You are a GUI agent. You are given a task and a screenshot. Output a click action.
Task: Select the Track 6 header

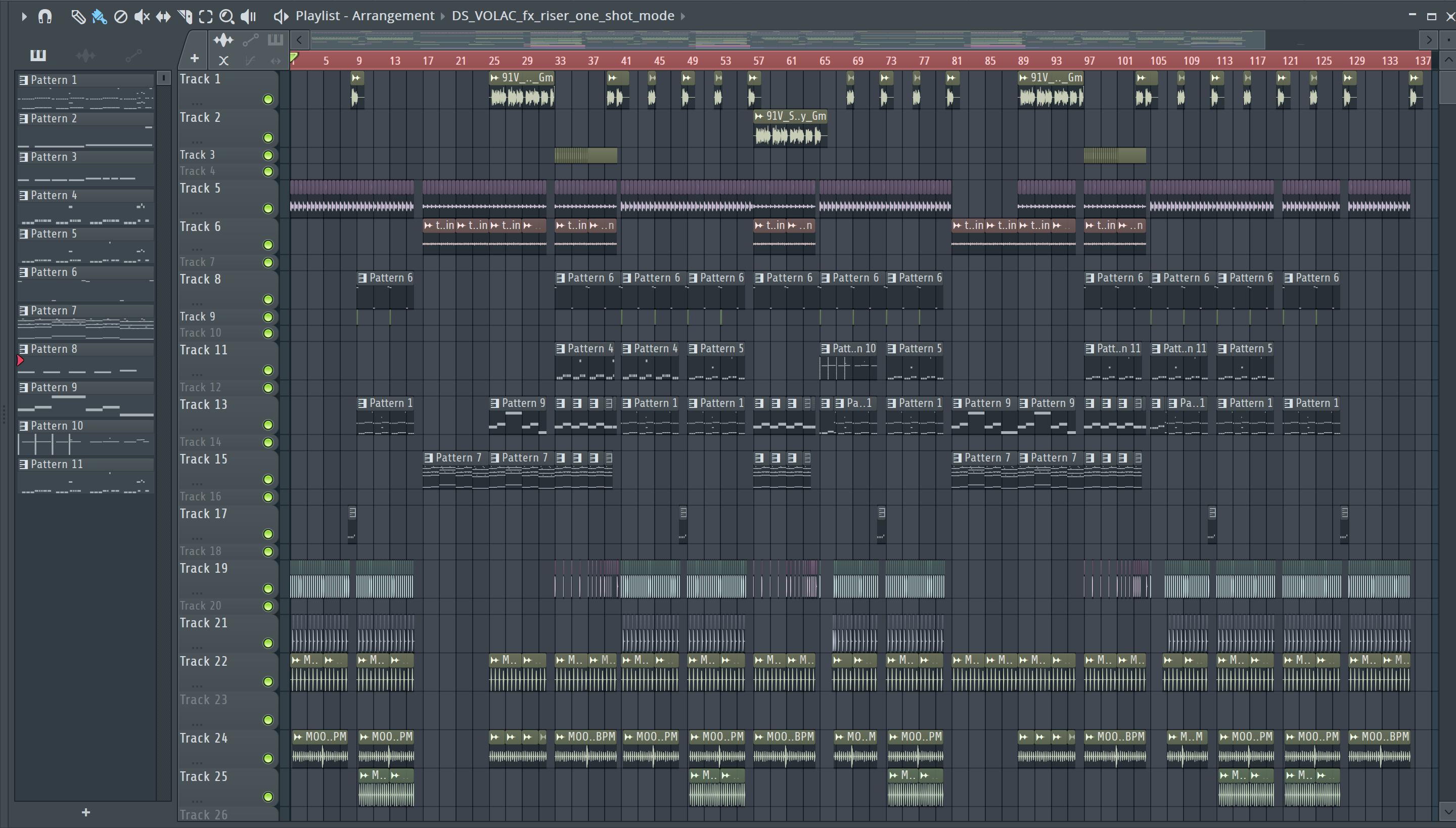click(227, 236)
